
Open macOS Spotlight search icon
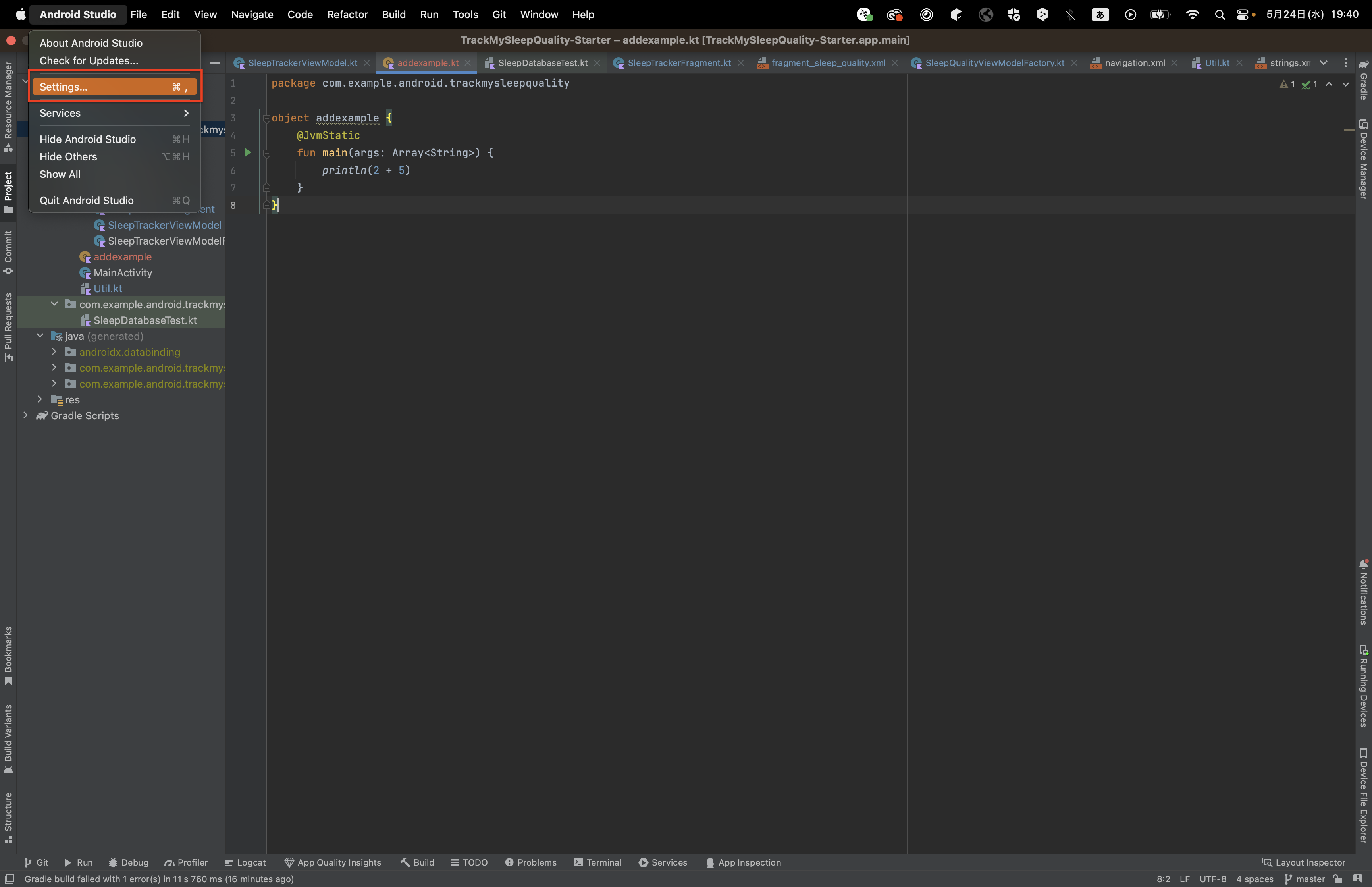(1220, 14)
